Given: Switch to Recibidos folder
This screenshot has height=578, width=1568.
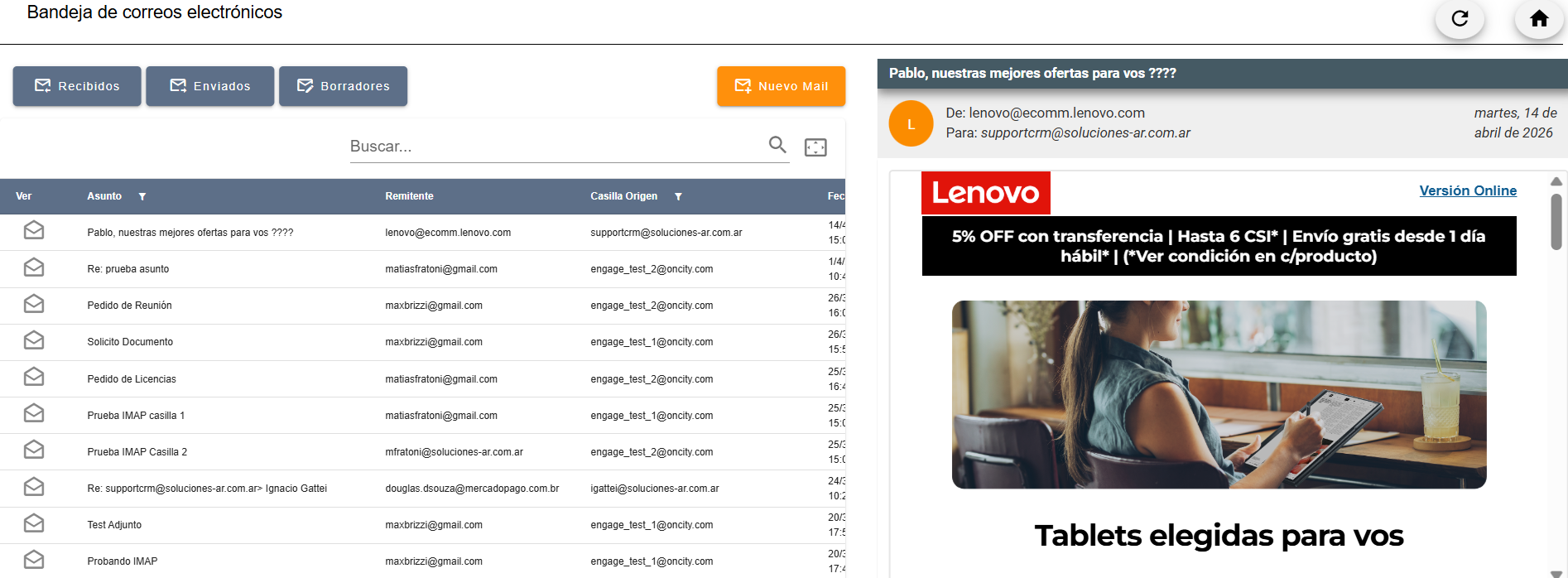Looking at the screenshot, I should click(77, 86).
